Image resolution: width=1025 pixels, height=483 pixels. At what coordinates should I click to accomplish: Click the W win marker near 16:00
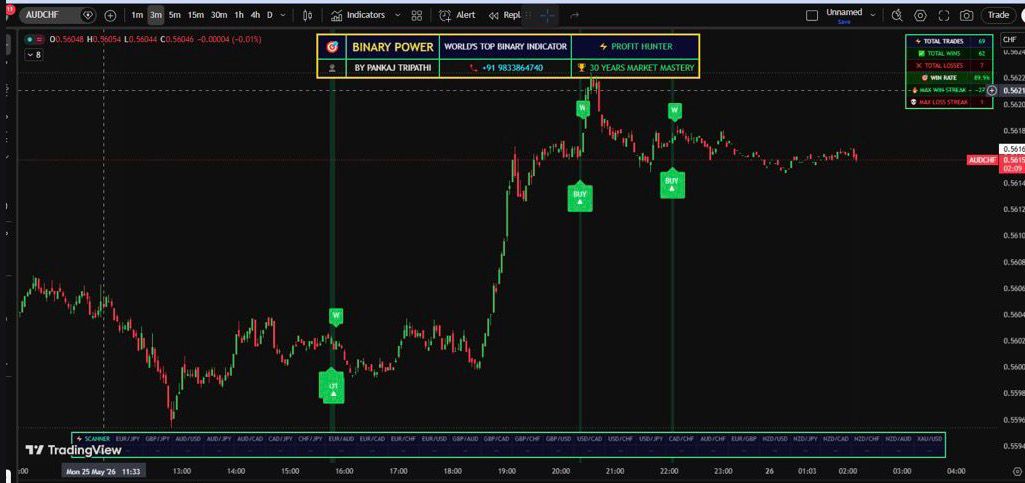pyautogui.click(x=336, y=316)
